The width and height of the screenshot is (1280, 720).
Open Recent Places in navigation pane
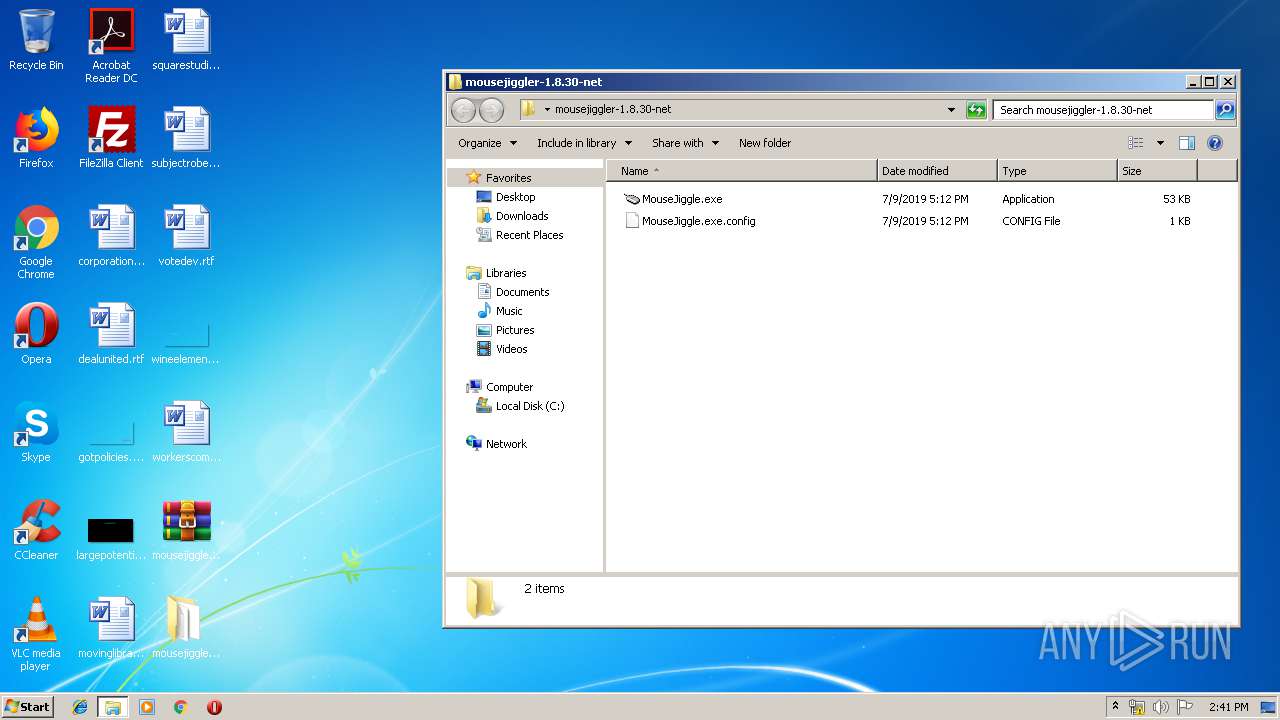click(529, 235)
